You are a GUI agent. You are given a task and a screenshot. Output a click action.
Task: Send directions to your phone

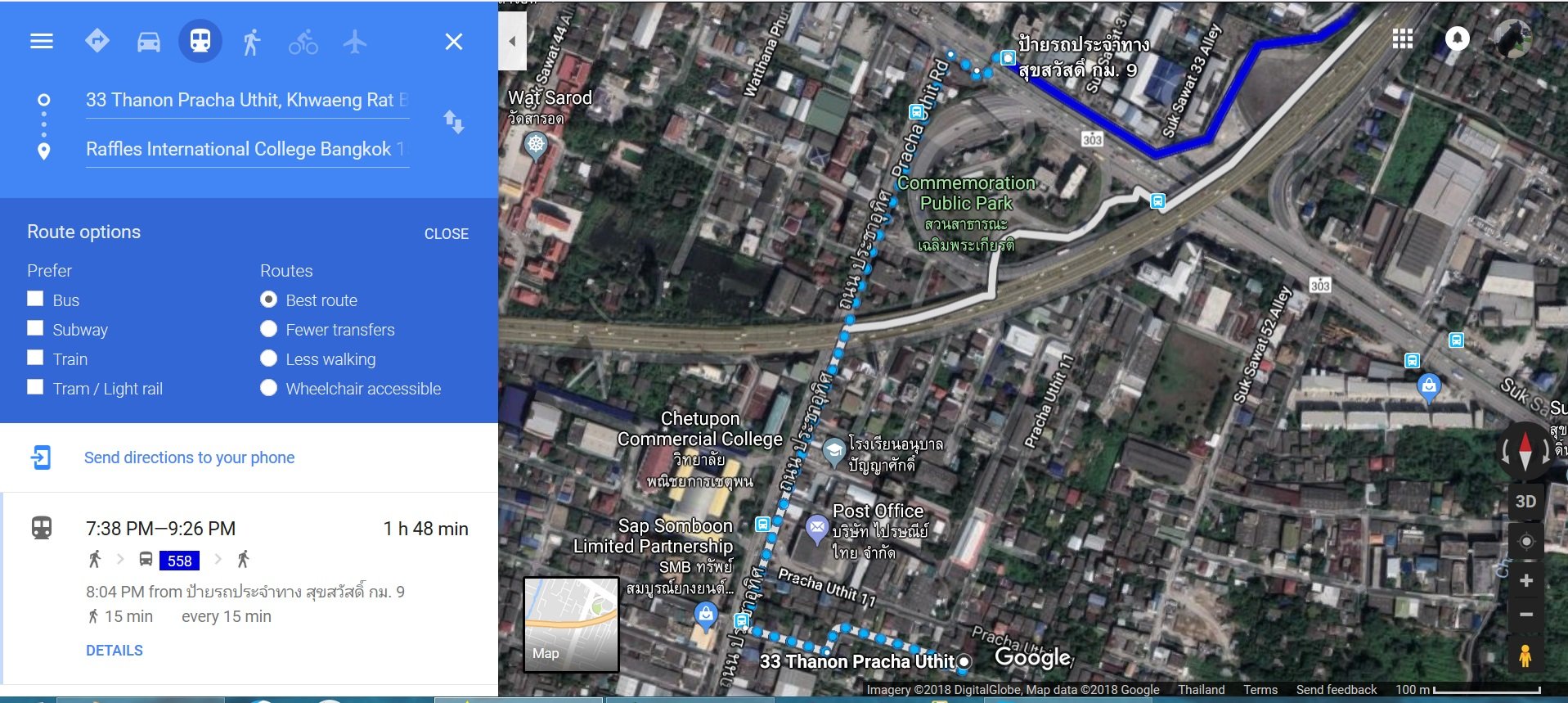tap(189, 457)
